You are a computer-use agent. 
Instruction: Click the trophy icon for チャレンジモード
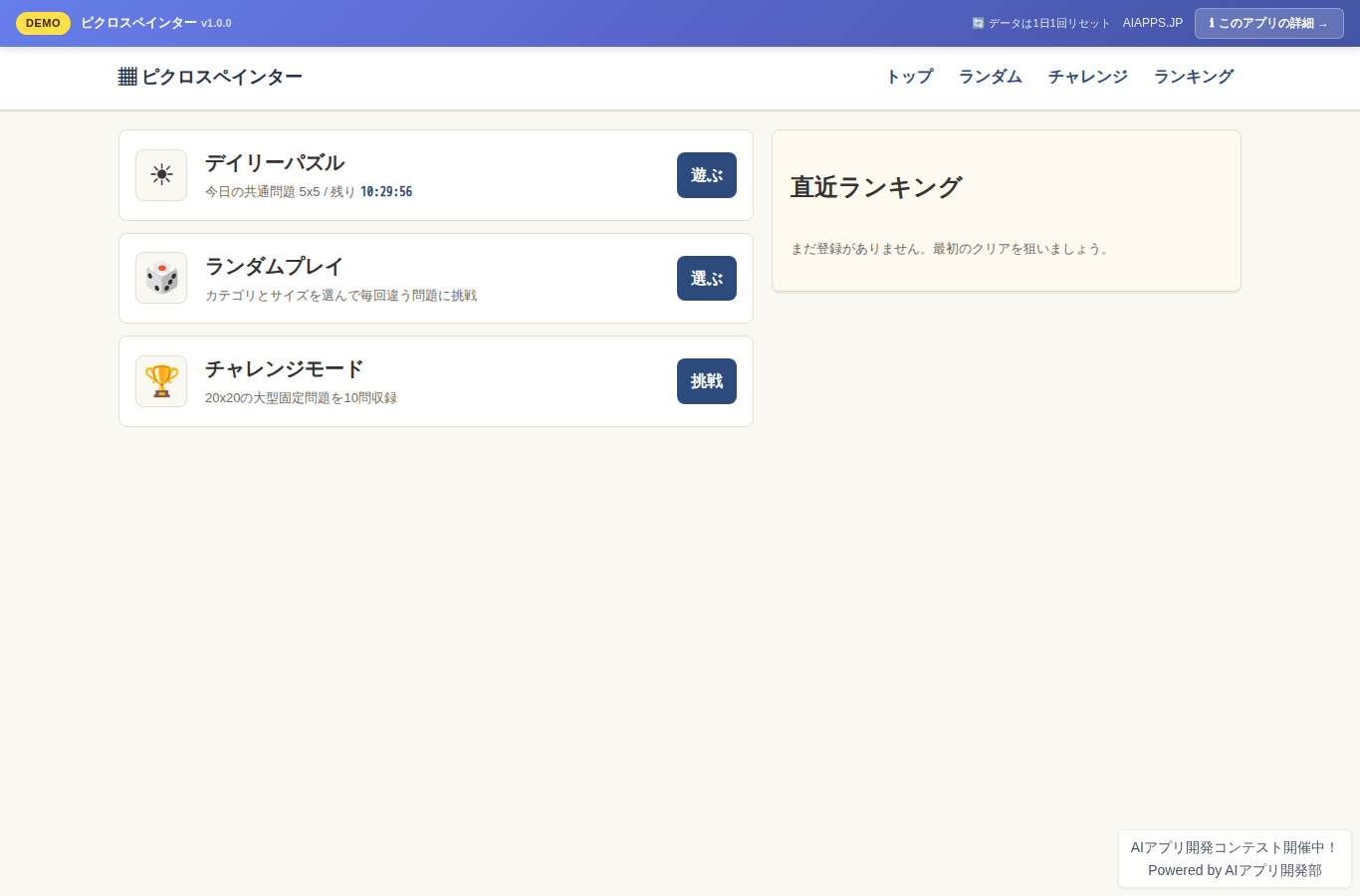pyautogui.click(x=161, y=381)
